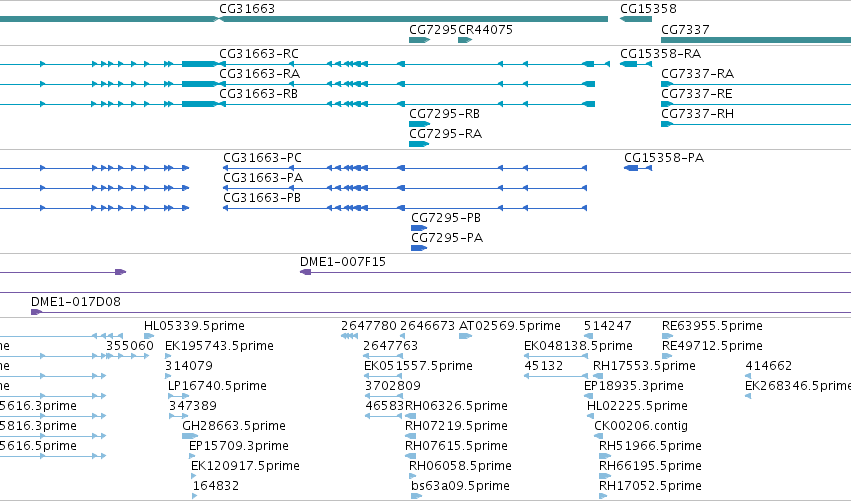The height and width of the screenshot is (501, 851).
Task: Click EST RH51966.5prime label
Action: (x=650, y=446)
